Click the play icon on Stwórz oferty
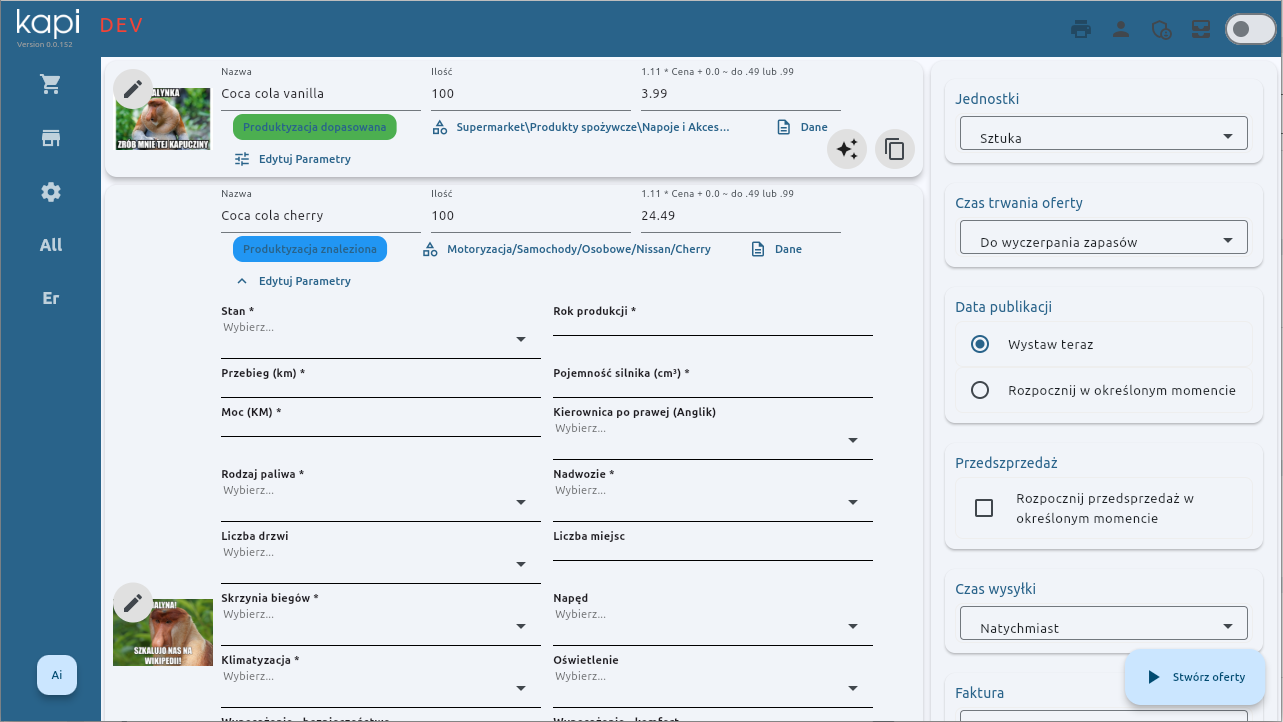 (x=1154, y=677)
